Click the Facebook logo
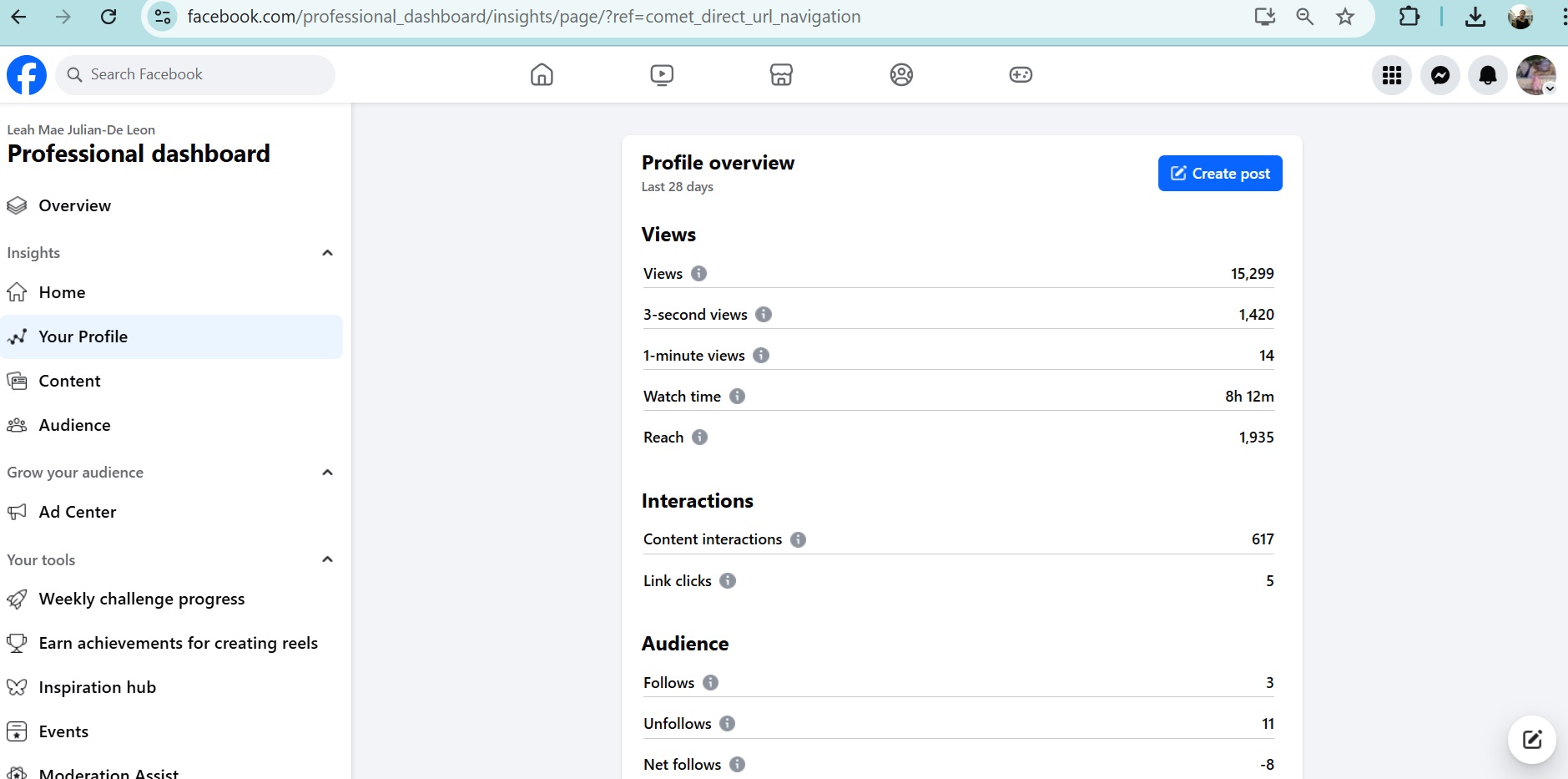The image size is (1568, 779). [27, 75]
